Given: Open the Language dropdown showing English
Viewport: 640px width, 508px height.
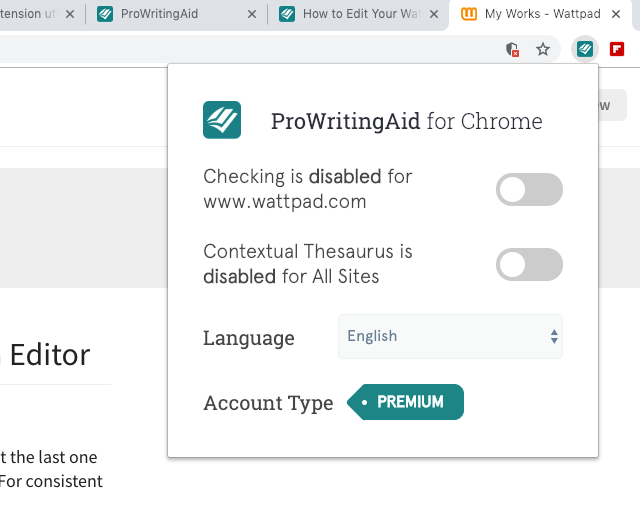Looking at the screenshot, I should (x=450, y=336).
